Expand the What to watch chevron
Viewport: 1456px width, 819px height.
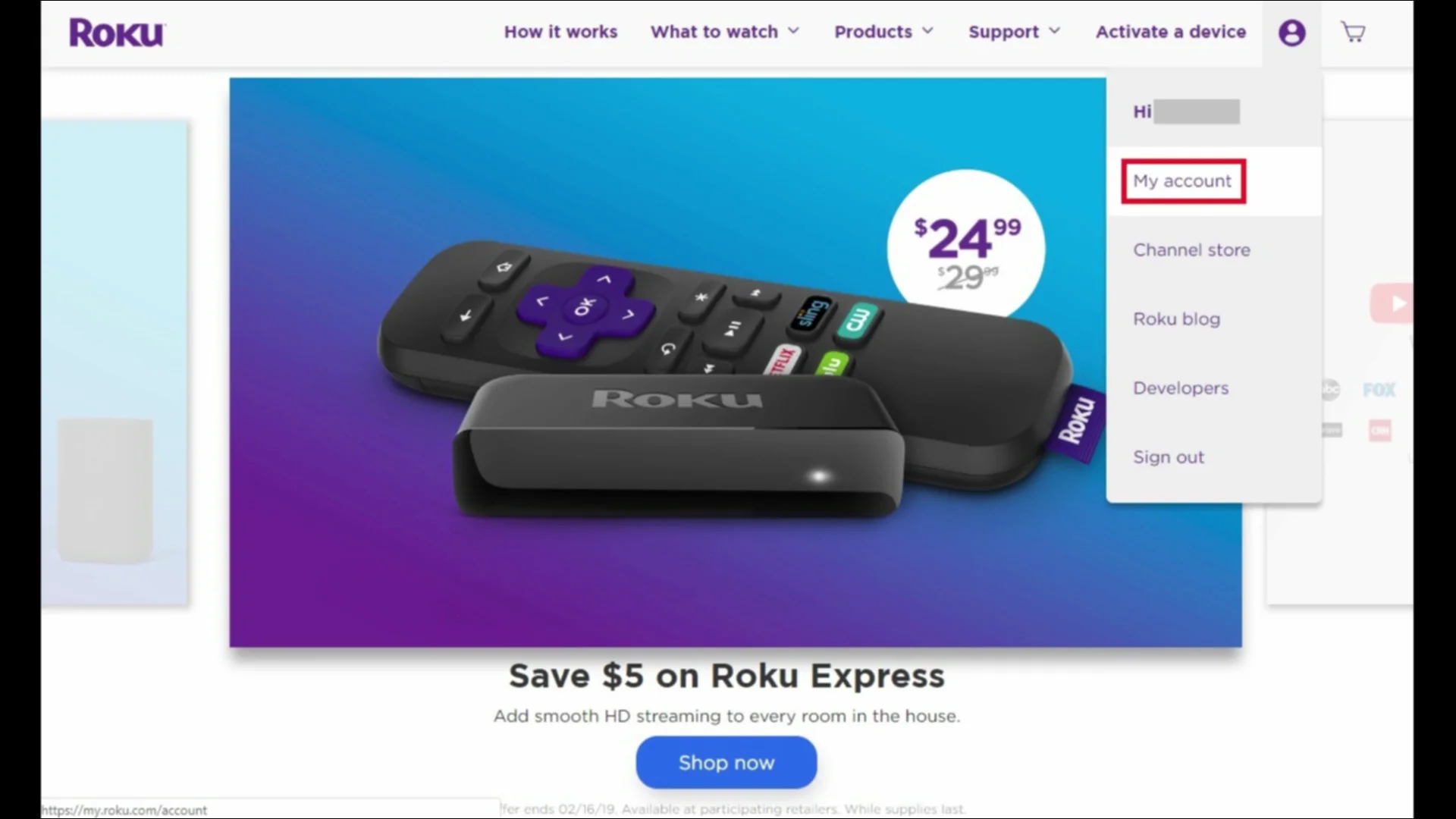pos(793,31)
